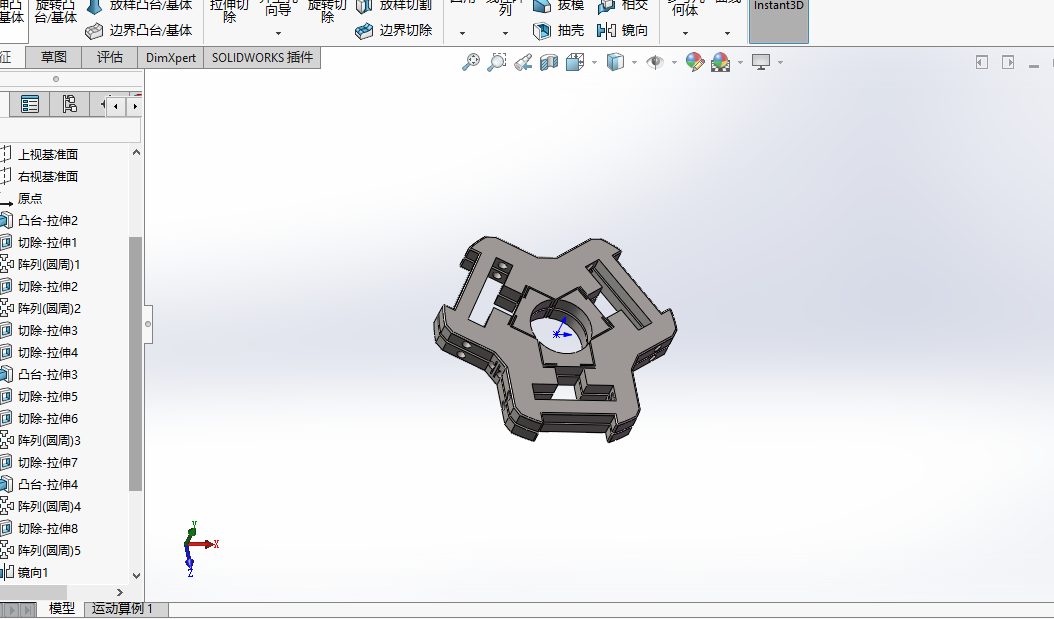Select 原点 in the feature tree
The width and height of the screenshot is (1054, 619).
(x=30, y=199)
